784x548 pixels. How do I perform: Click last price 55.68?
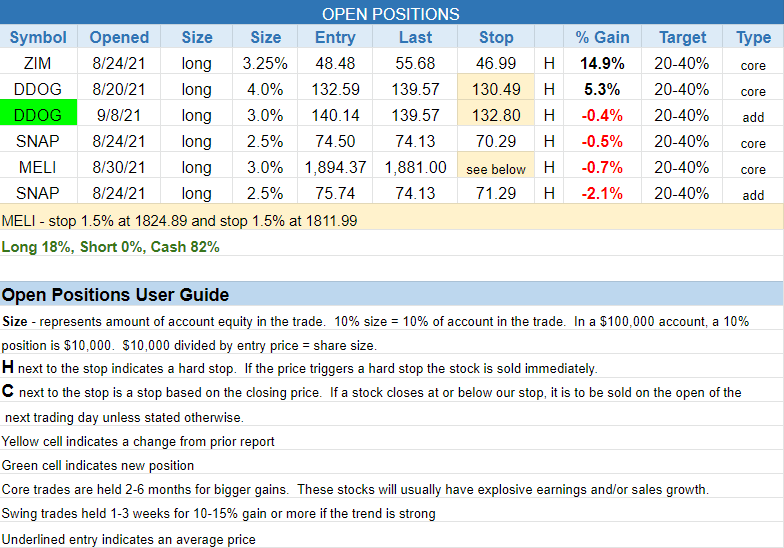(415, 63)
